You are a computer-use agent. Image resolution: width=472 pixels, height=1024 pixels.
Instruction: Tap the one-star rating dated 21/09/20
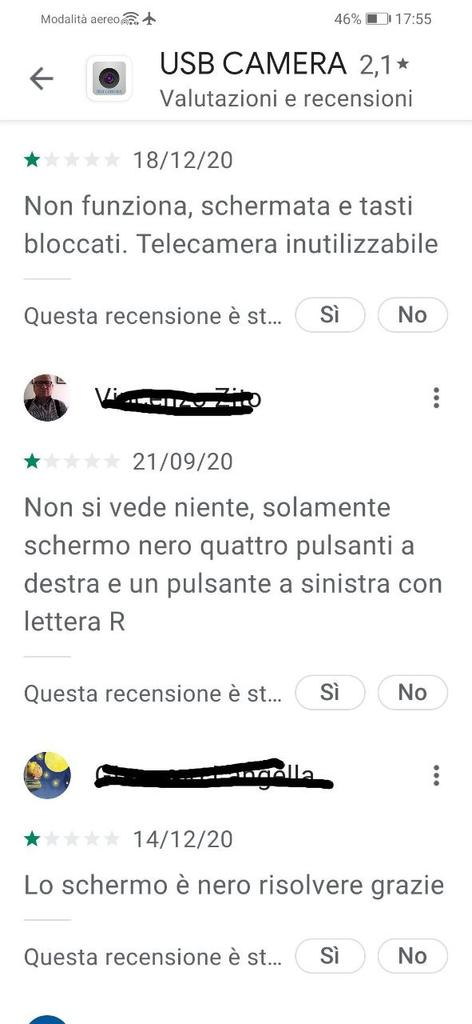point(72,462)
